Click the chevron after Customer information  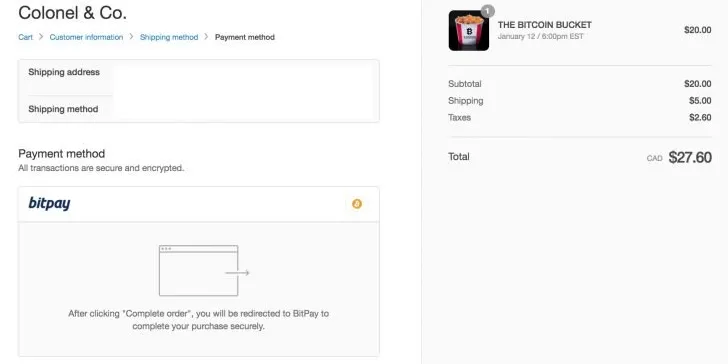131,37
